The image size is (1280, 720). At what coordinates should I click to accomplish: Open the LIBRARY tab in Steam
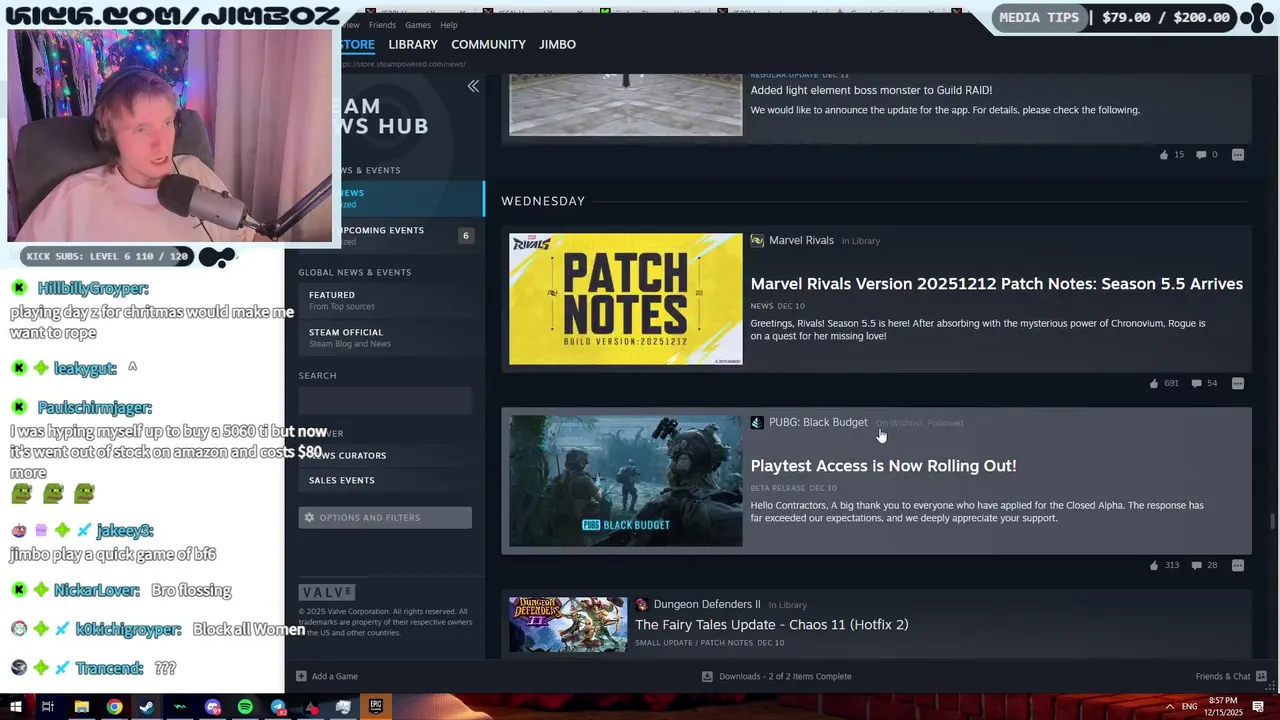[413, 44]
